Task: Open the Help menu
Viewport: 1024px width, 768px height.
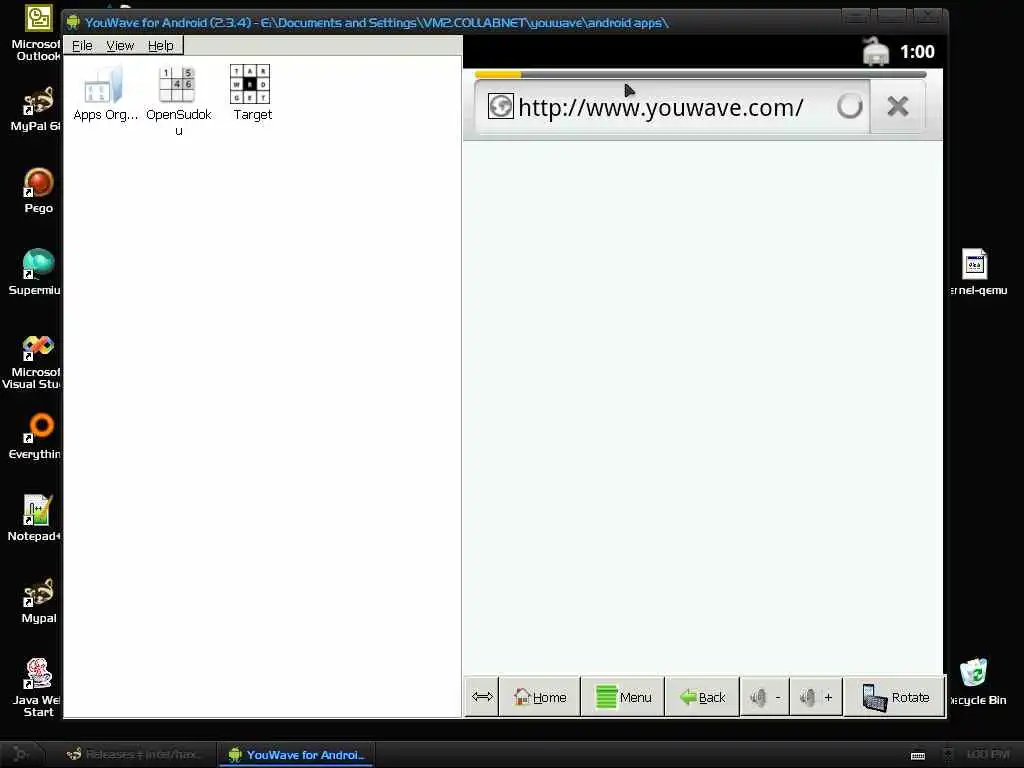Action: [161, 46]
